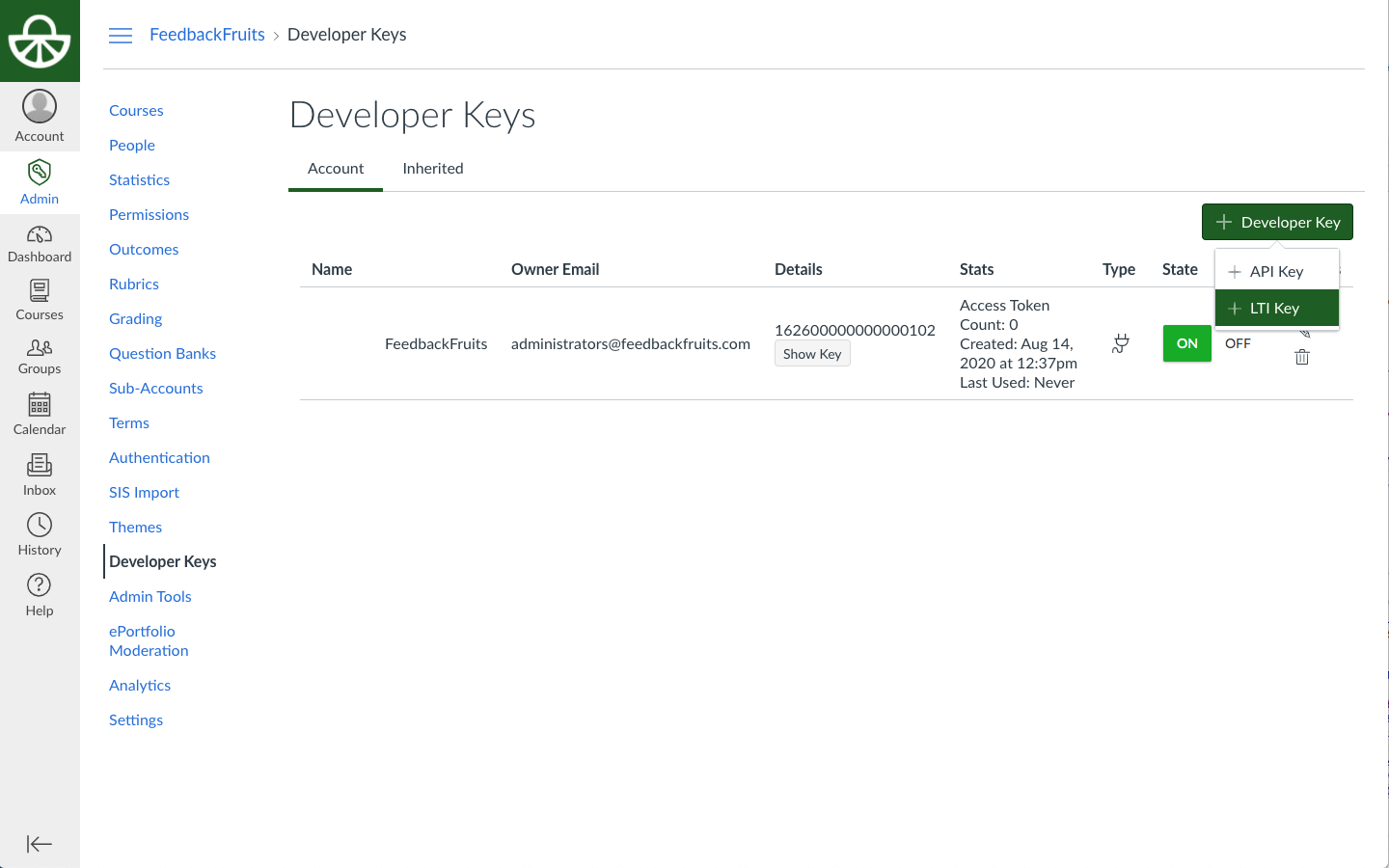Click the Last Used: Never text
The height and width of the screenshot is (868, 1389).
pos(1017,383)
